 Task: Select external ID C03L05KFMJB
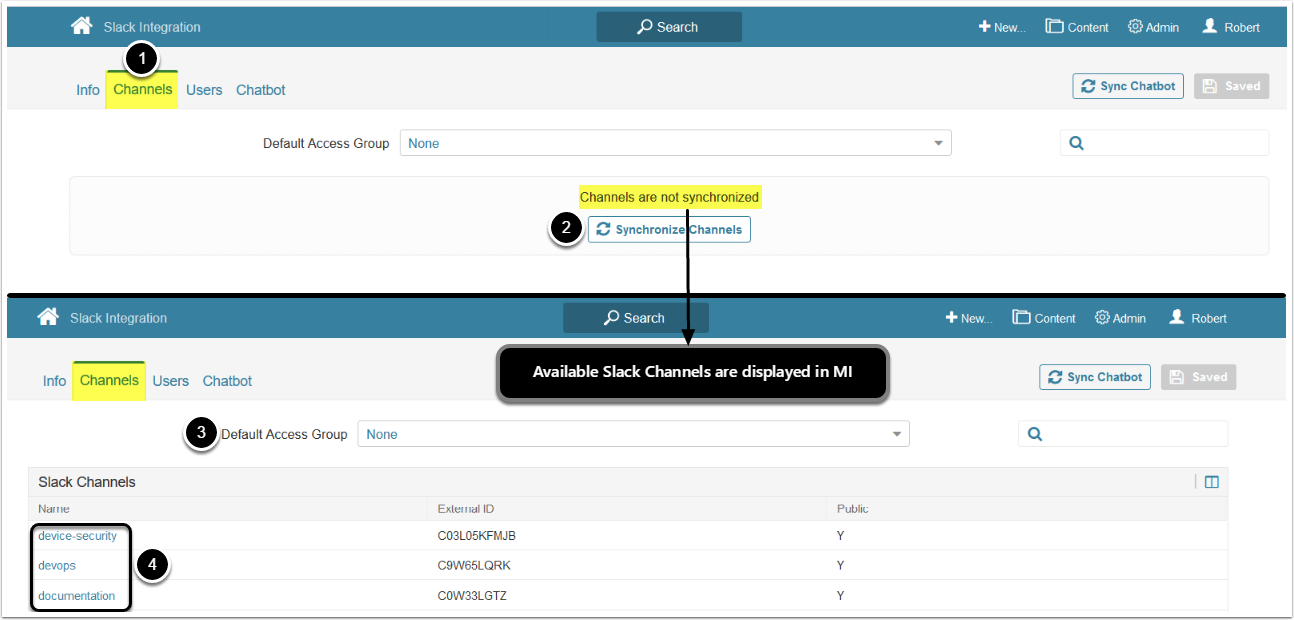[477, 536]
